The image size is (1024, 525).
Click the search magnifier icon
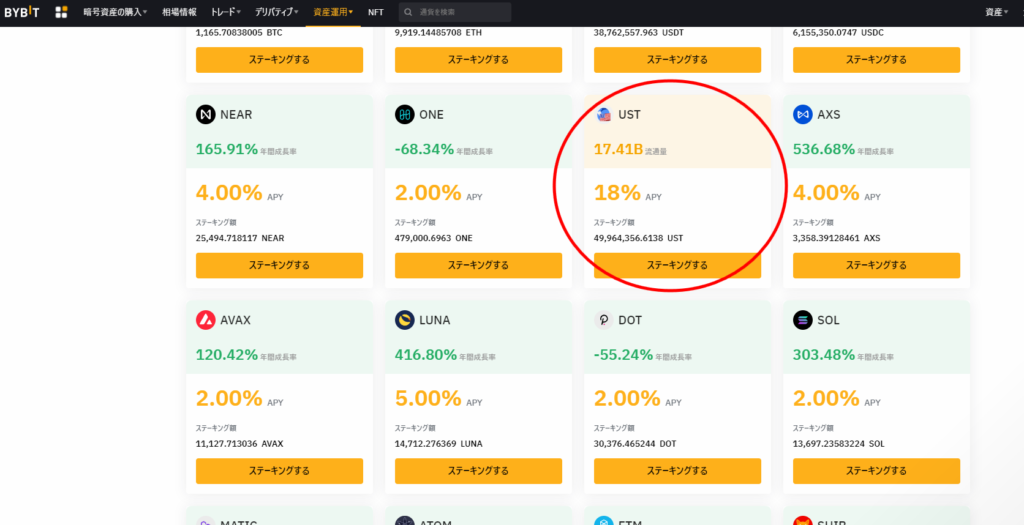[x=409, y=12]
